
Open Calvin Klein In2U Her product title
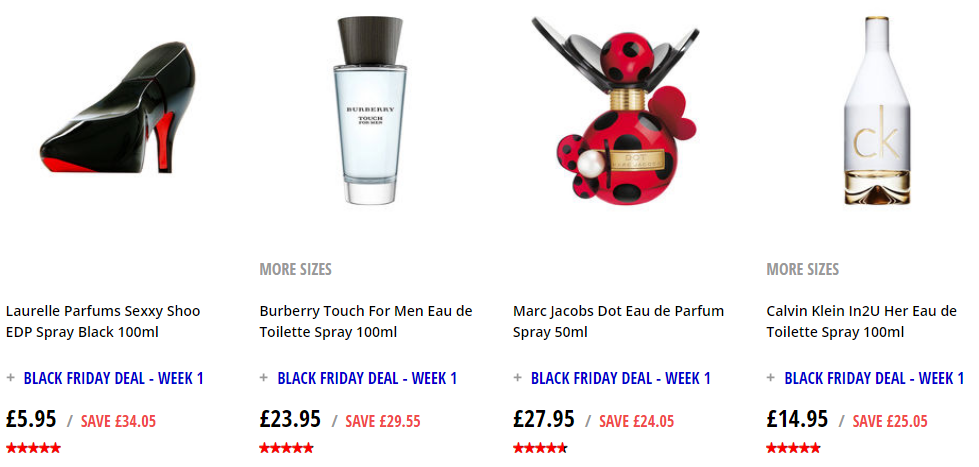point(862,322)
